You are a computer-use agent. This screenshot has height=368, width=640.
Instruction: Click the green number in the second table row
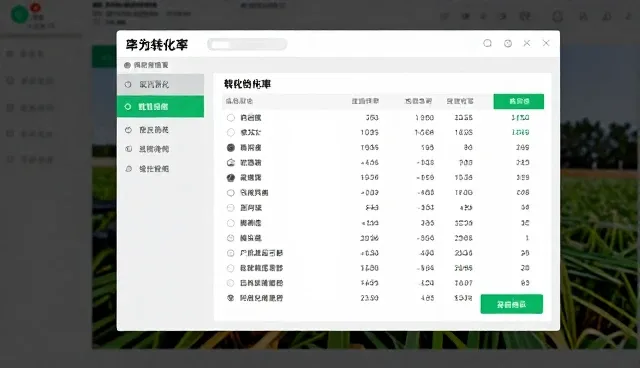click(520, 132)
